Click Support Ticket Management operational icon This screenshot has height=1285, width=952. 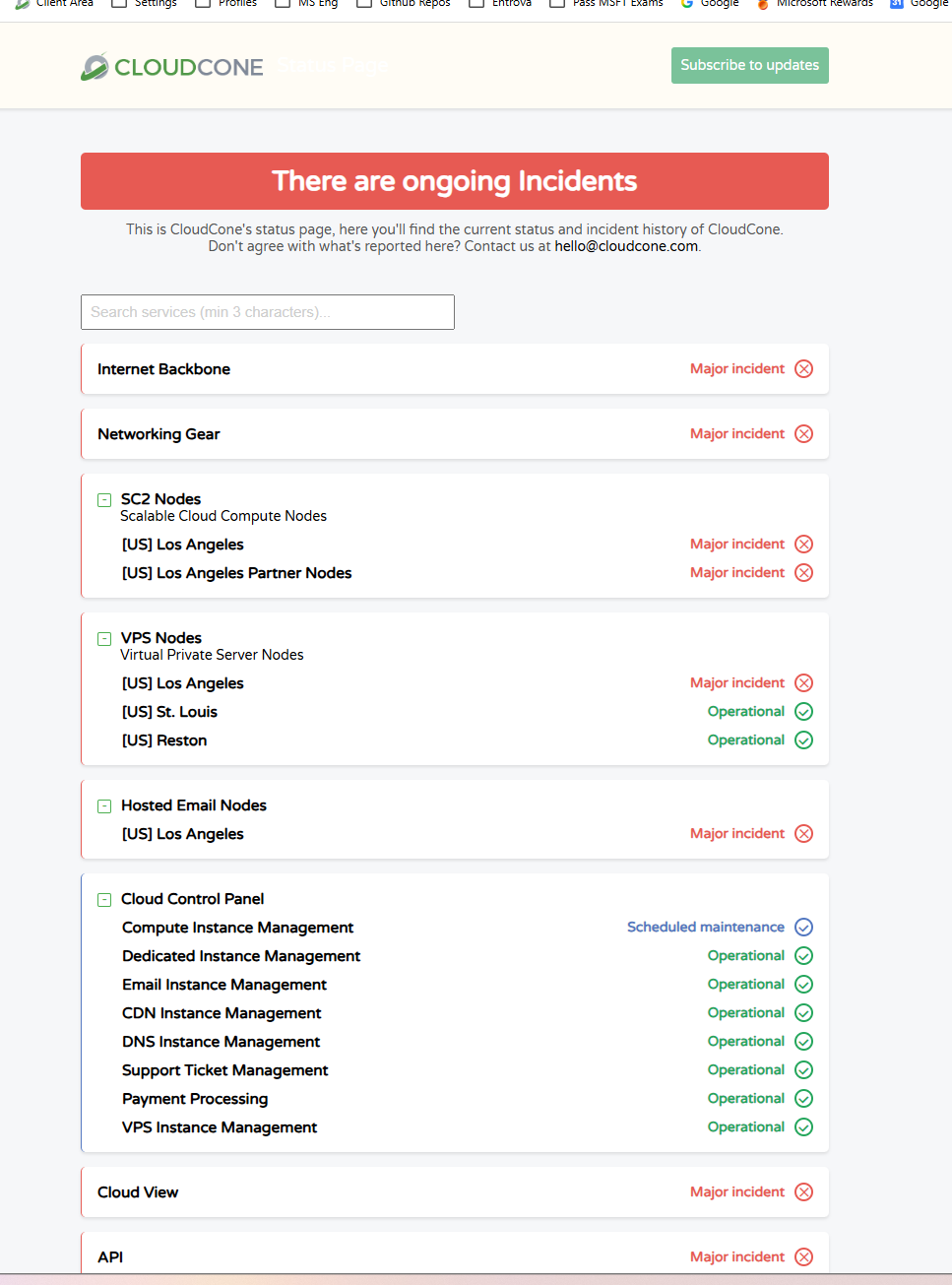pyautogui.click(x=804, y=1070)
